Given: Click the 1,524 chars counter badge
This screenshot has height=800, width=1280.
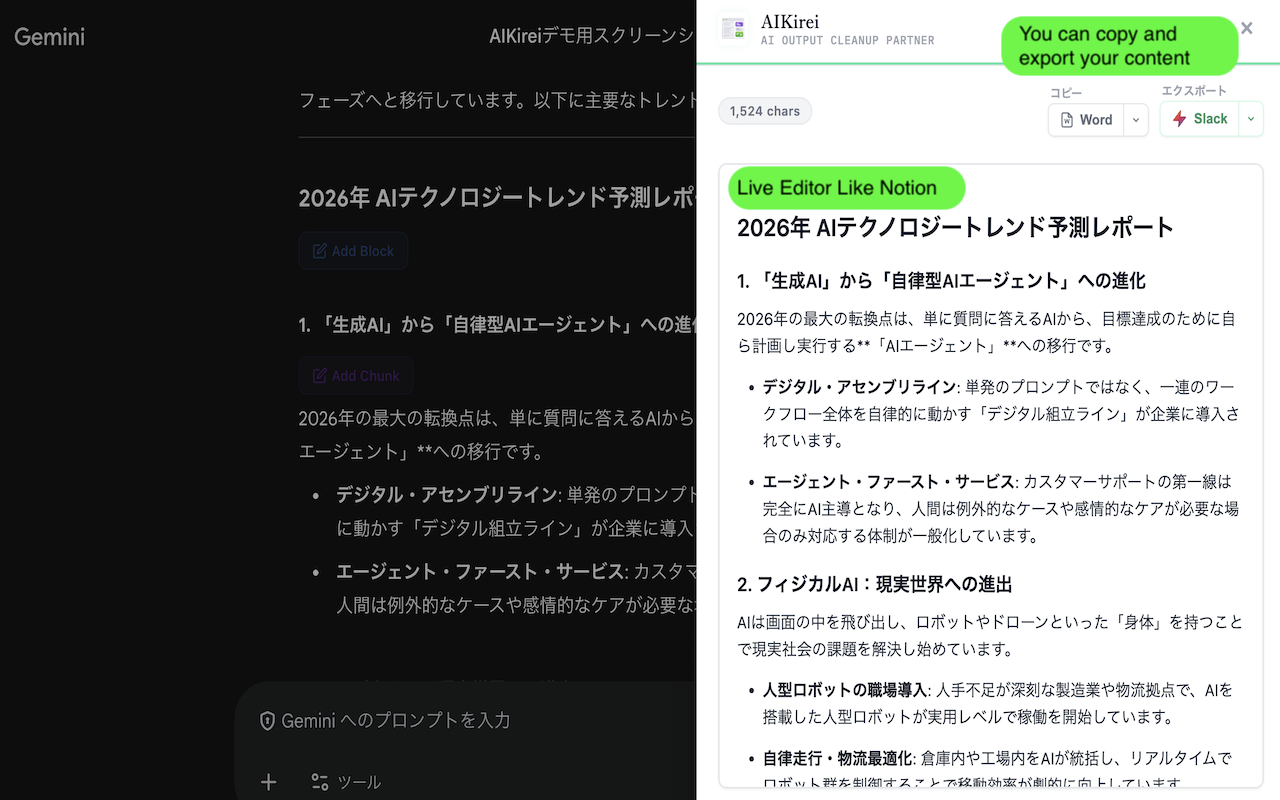Looking at the screenshot, I should click(x=765, y=111).
